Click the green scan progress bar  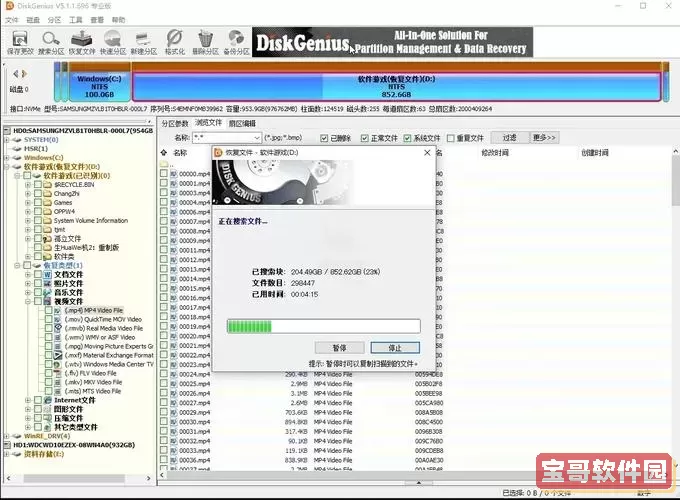324,326
